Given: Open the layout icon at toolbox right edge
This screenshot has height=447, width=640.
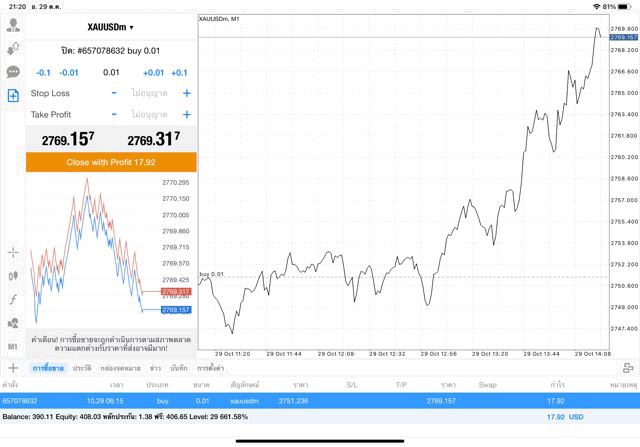Looking at the screenshot, I should [x=627, y=368].
